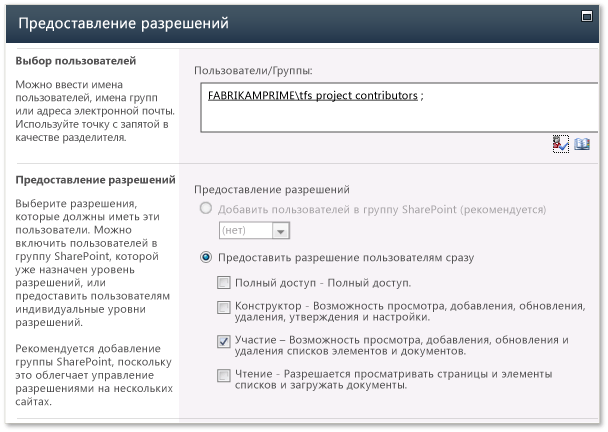Select the Предоставить разрешение пользователям сразу radio button

206,257
